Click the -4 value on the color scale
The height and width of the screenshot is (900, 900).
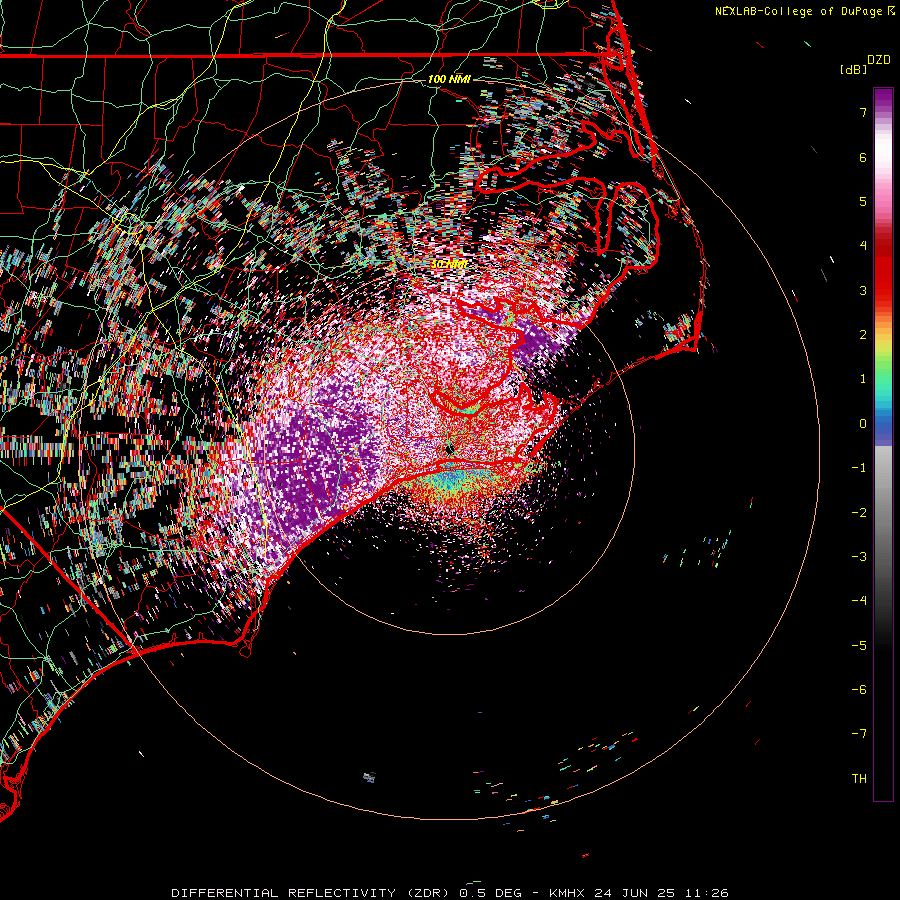[x=859, y=601]
